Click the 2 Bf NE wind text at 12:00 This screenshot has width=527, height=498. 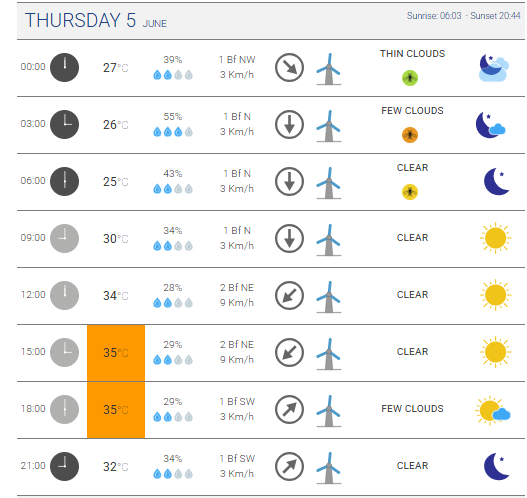(x=237, y=288)
